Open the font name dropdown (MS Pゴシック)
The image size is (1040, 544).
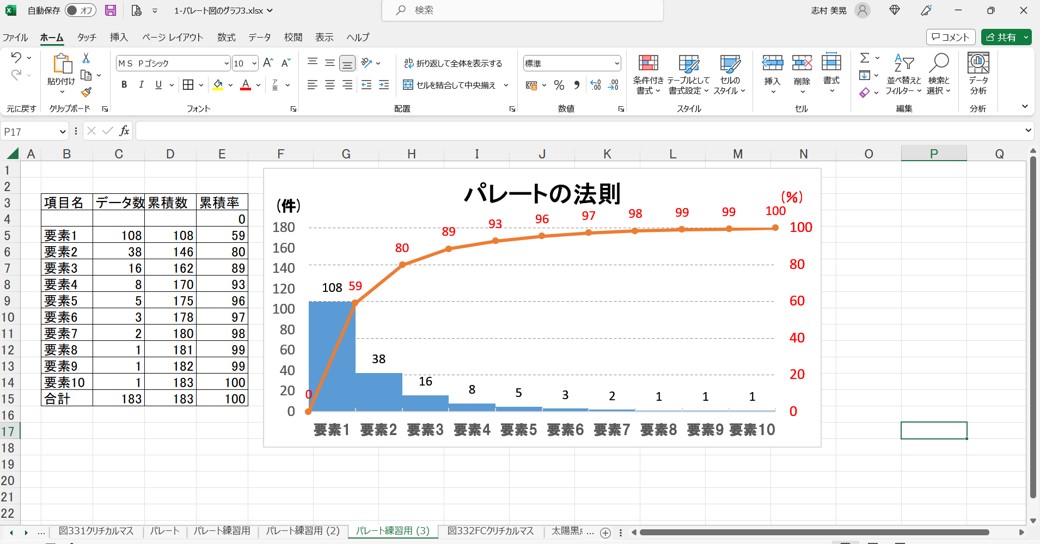point(226,63)
